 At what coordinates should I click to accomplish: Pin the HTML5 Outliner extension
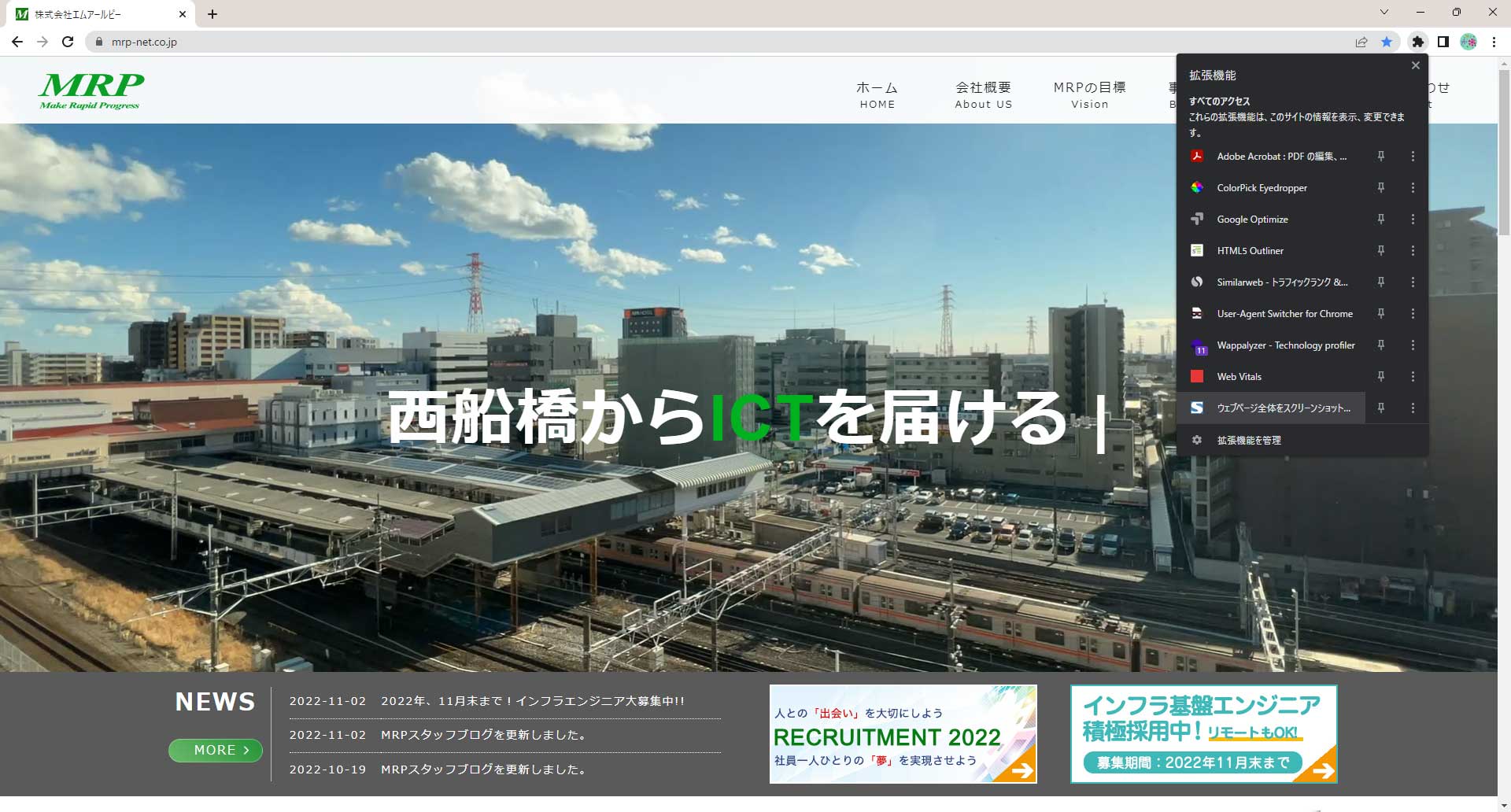pyautogui.click(x=1380, y=250)
